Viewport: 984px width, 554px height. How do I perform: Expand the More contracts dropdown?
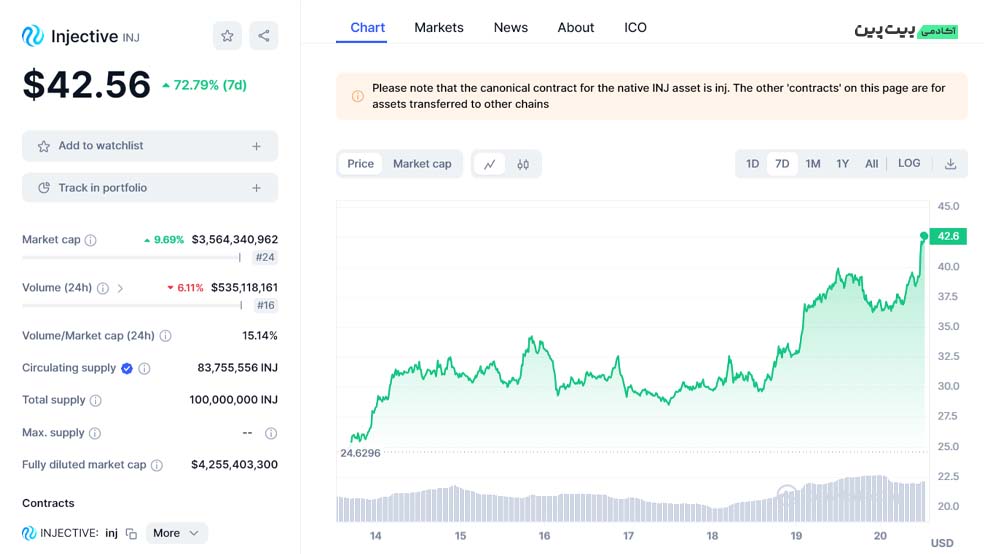176,533
